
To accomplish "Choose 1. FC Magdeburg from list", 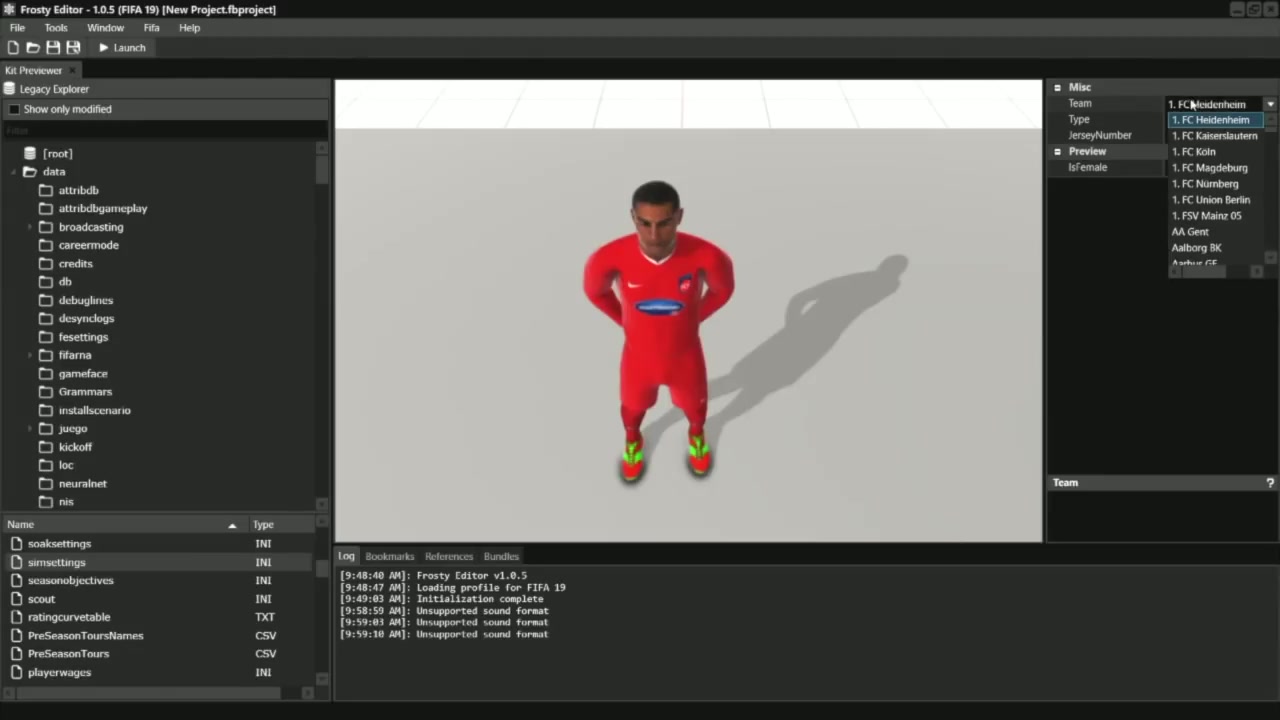I will 1209,168.
